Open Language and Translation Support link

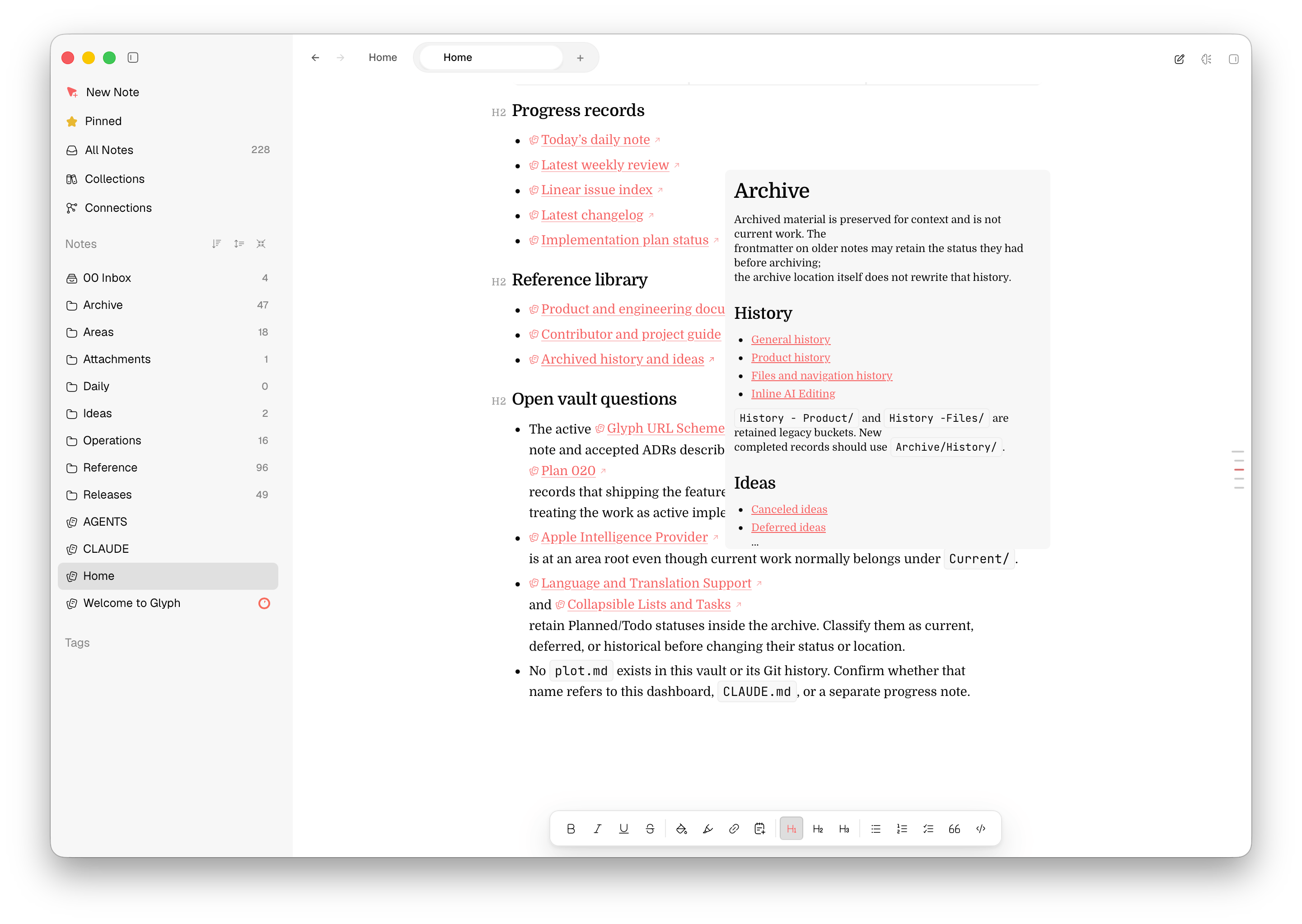tap(646, 583)
